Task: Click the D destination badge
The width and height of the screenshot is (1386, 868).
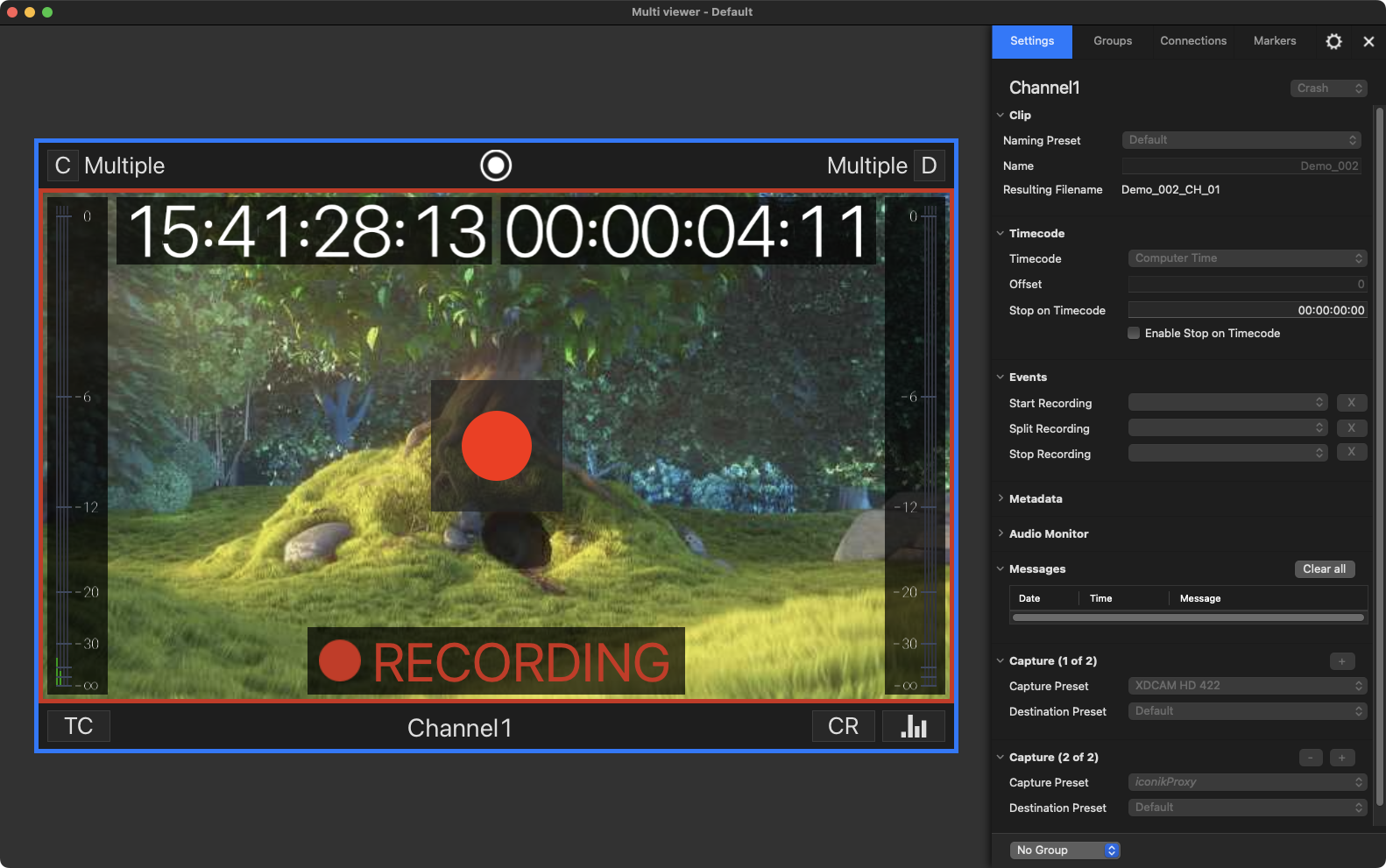Action: [930, 166]
